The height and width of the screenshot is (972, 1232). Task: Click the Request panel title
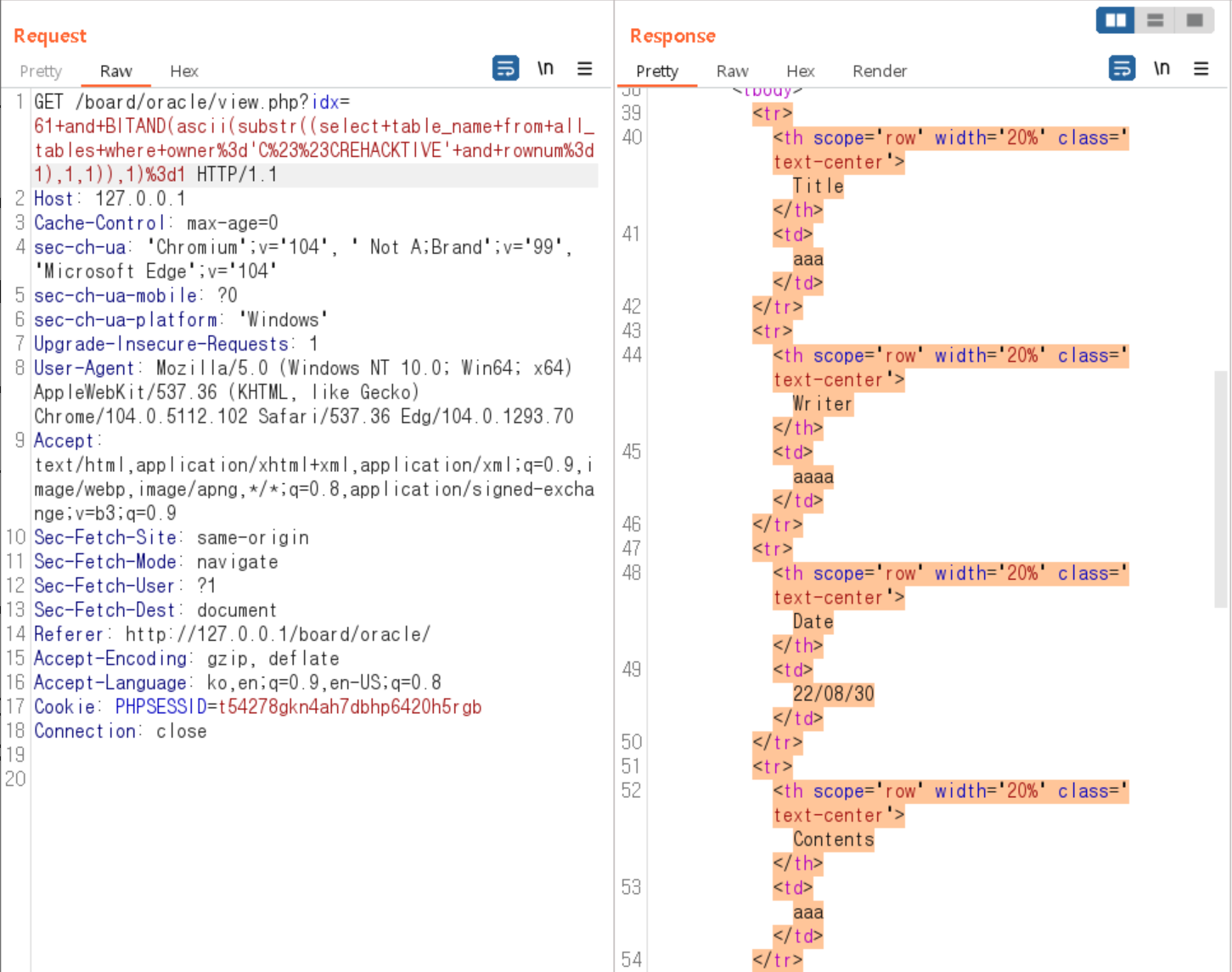(x=50, y=36)
